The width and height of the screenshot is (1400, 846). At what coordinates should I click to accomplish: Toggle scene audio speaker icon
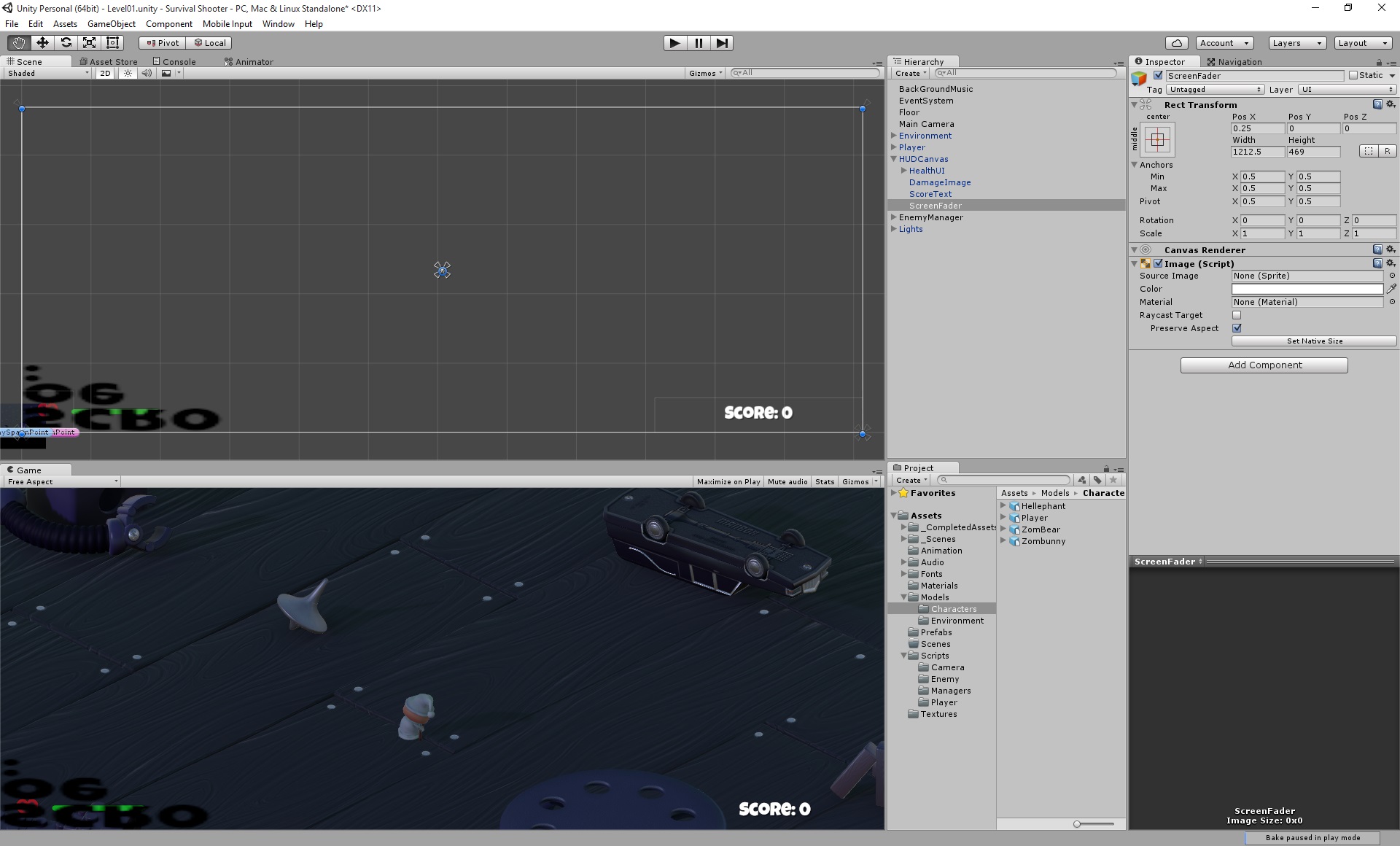click(147, 73)
